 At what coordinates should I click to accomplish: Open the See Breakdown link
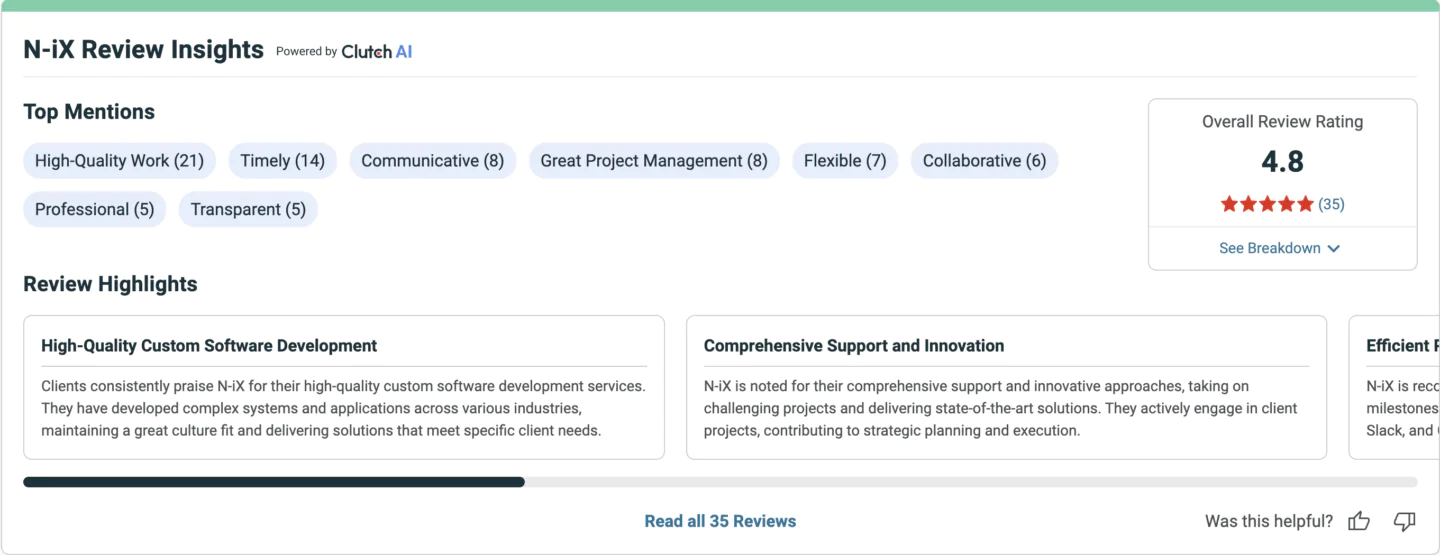pyautogui.click(x=1280, y=248)
